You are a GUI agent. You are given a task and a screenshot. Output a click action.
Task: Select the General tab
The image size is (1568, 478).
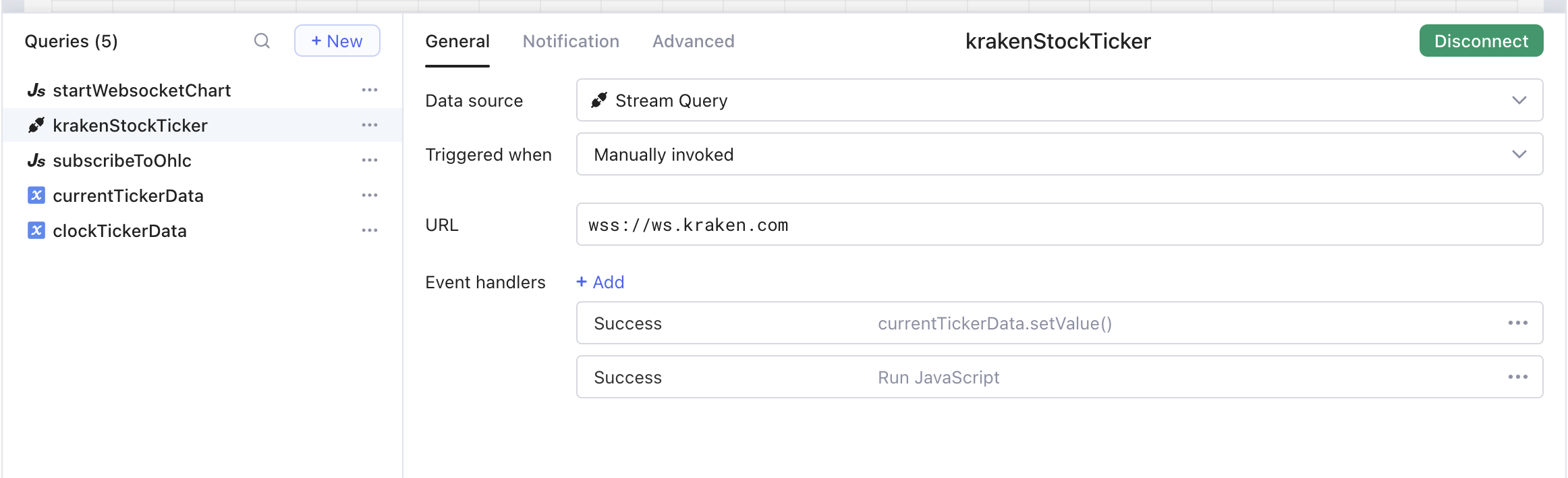pyautogui.click(x=457, y=42)
